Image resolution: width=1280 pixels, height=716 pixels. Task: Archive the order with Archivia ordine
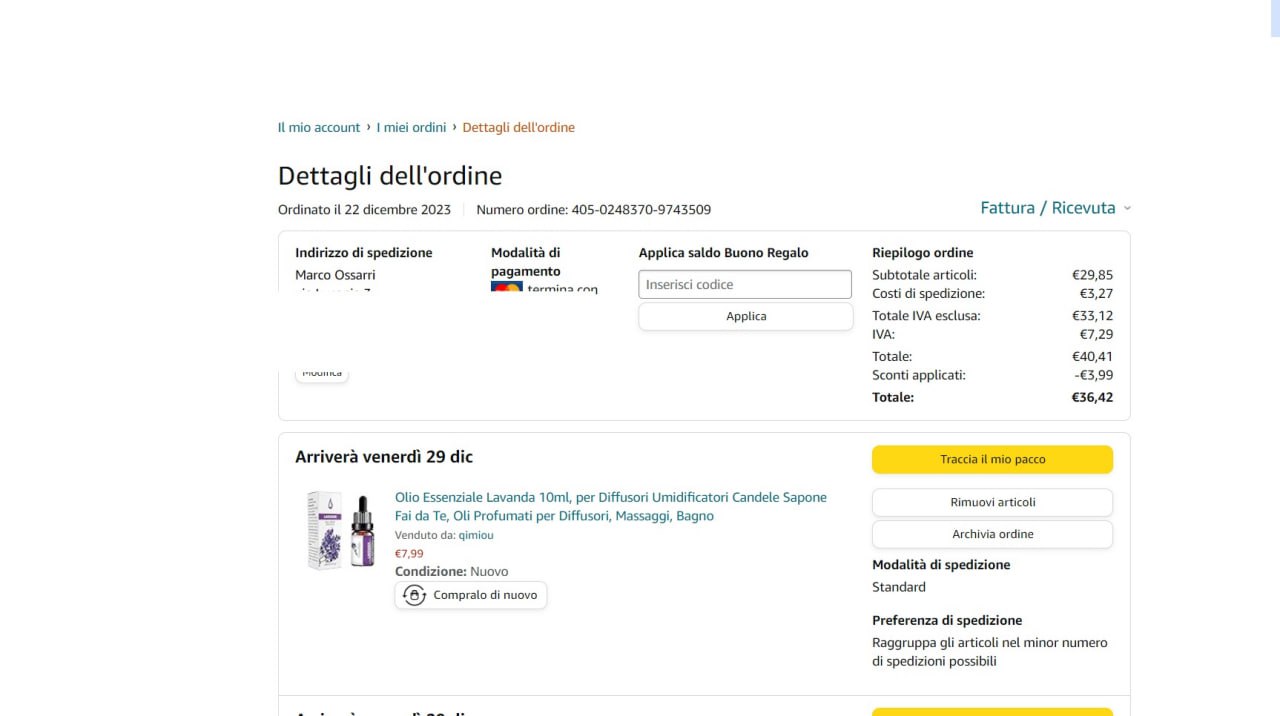click(x=992, y=534)
